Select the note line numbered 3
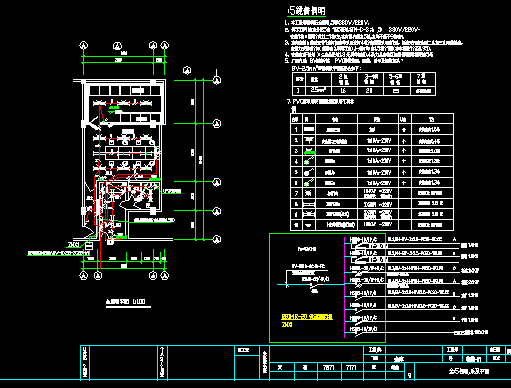Image resolution: width=511 pixels, height=388 pixels. 374,46
